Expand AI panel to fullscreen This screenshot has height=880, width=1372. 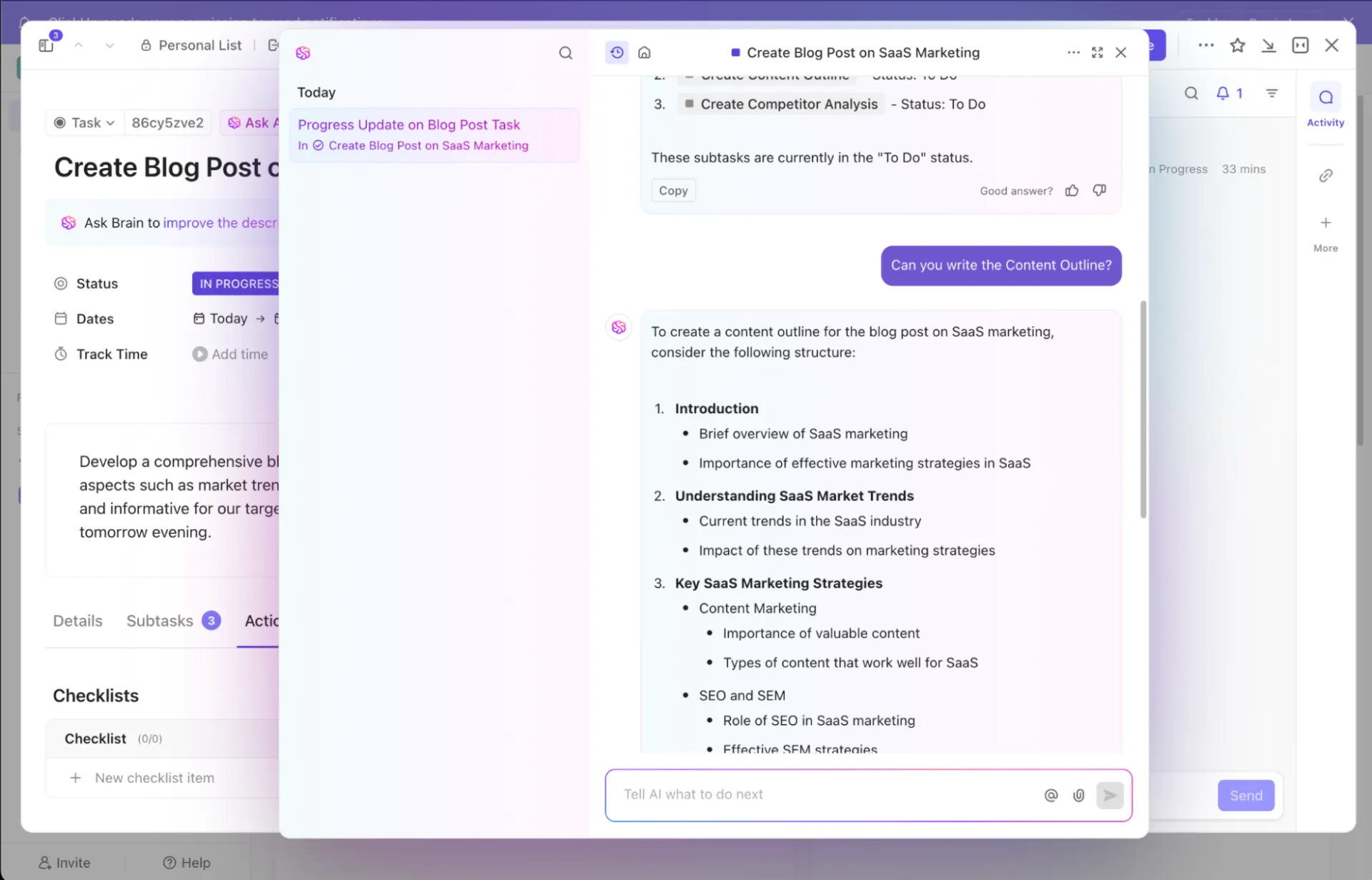pos(1097,52)
